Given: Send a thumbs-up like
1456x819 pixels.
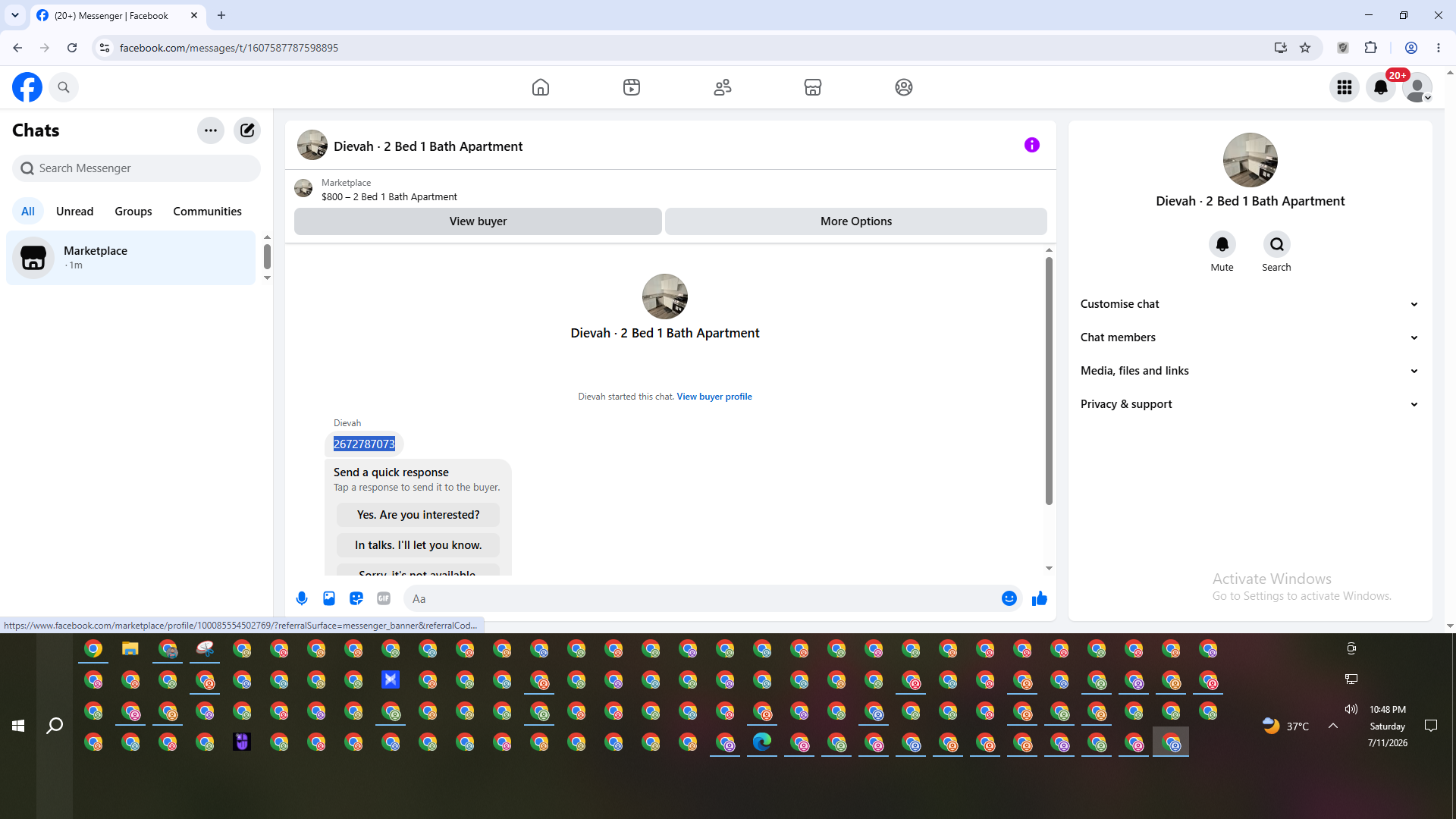Looking at the screenshot, I should (x=1040, y=599).
